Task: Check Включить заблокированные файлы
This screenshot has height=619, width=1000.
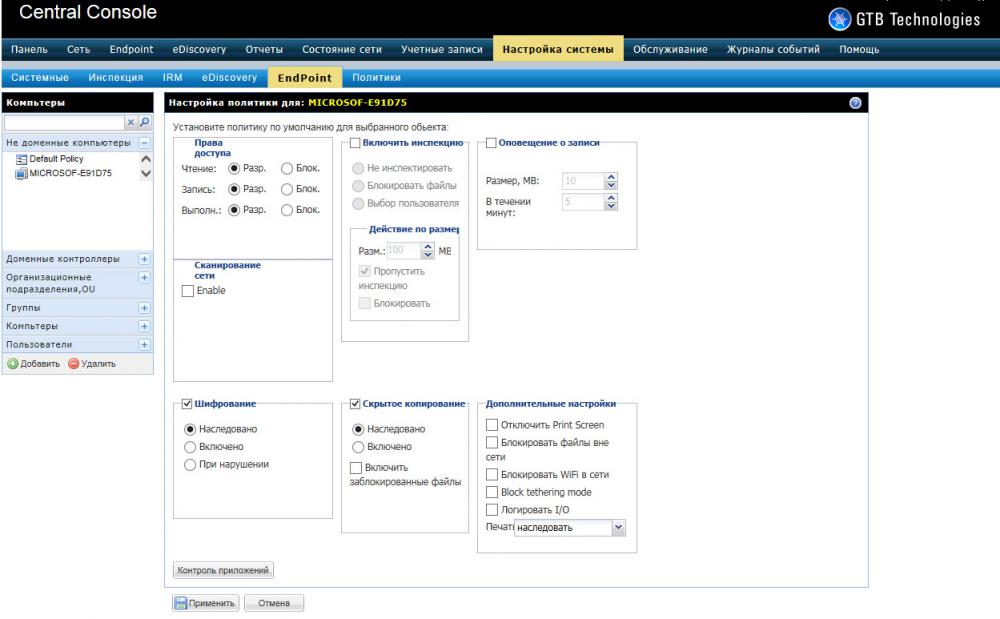Action: pos(356,468)
